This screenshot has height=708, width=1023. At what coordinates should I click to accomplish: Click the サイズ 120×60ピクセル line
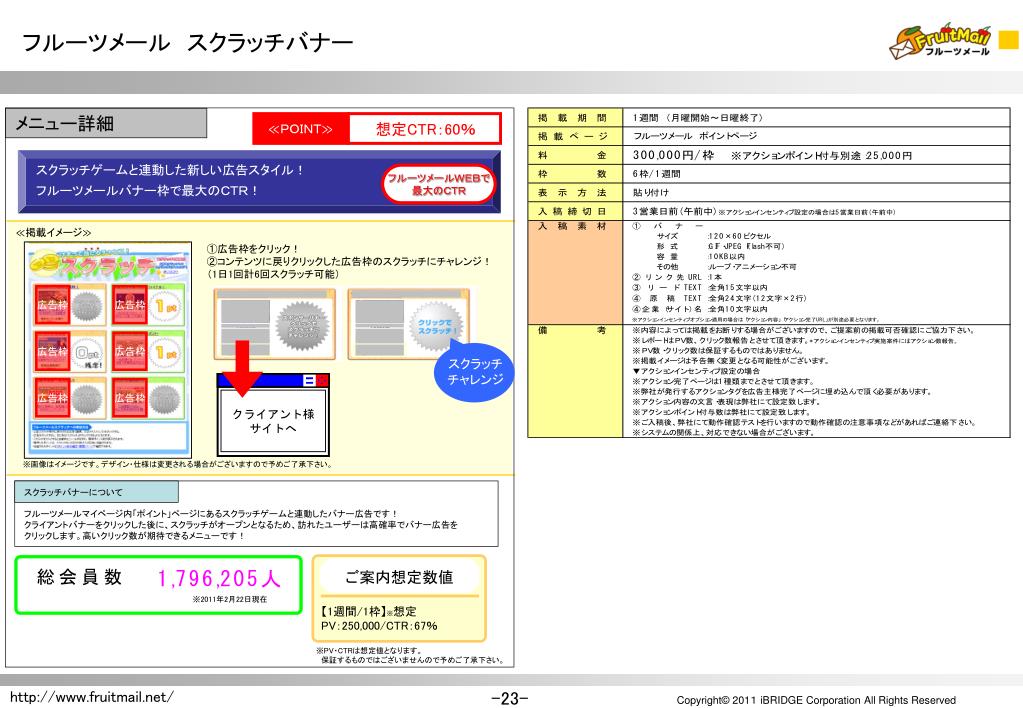(x=714, y=236)
